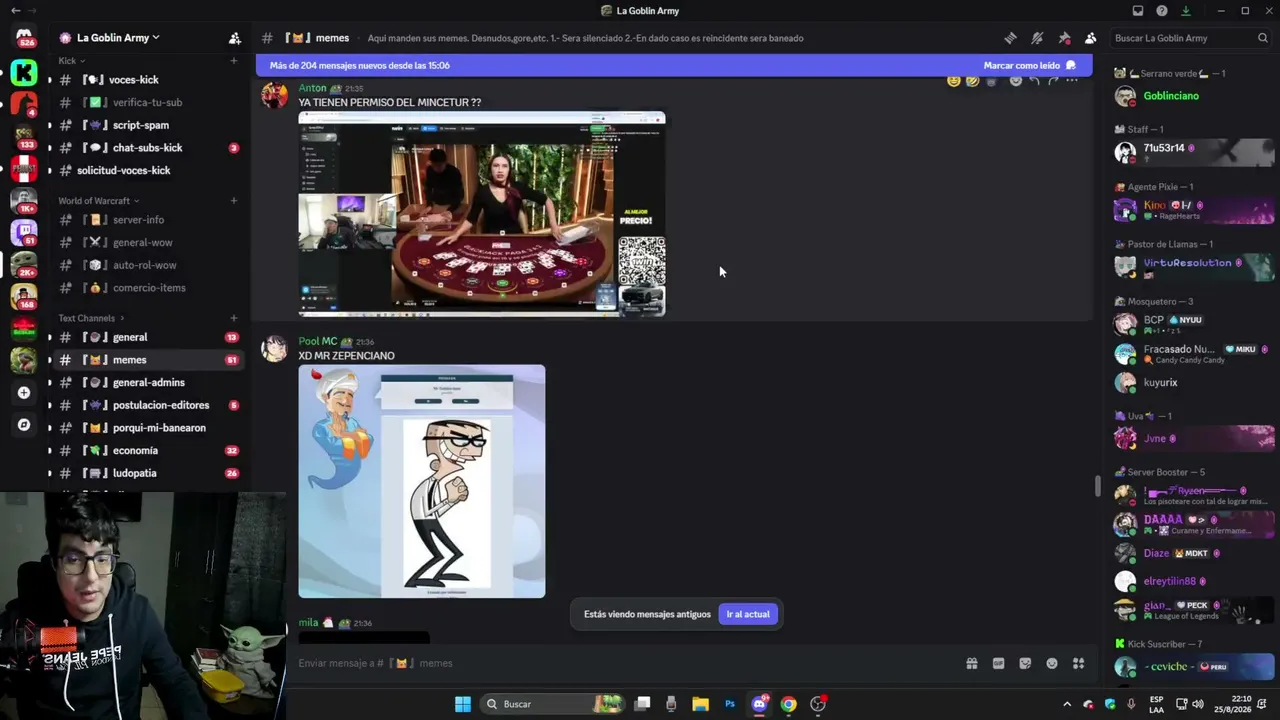Open Goblinciano in member list
1280x720 pixels.
pyautogui.click(x=1194, y=96)
